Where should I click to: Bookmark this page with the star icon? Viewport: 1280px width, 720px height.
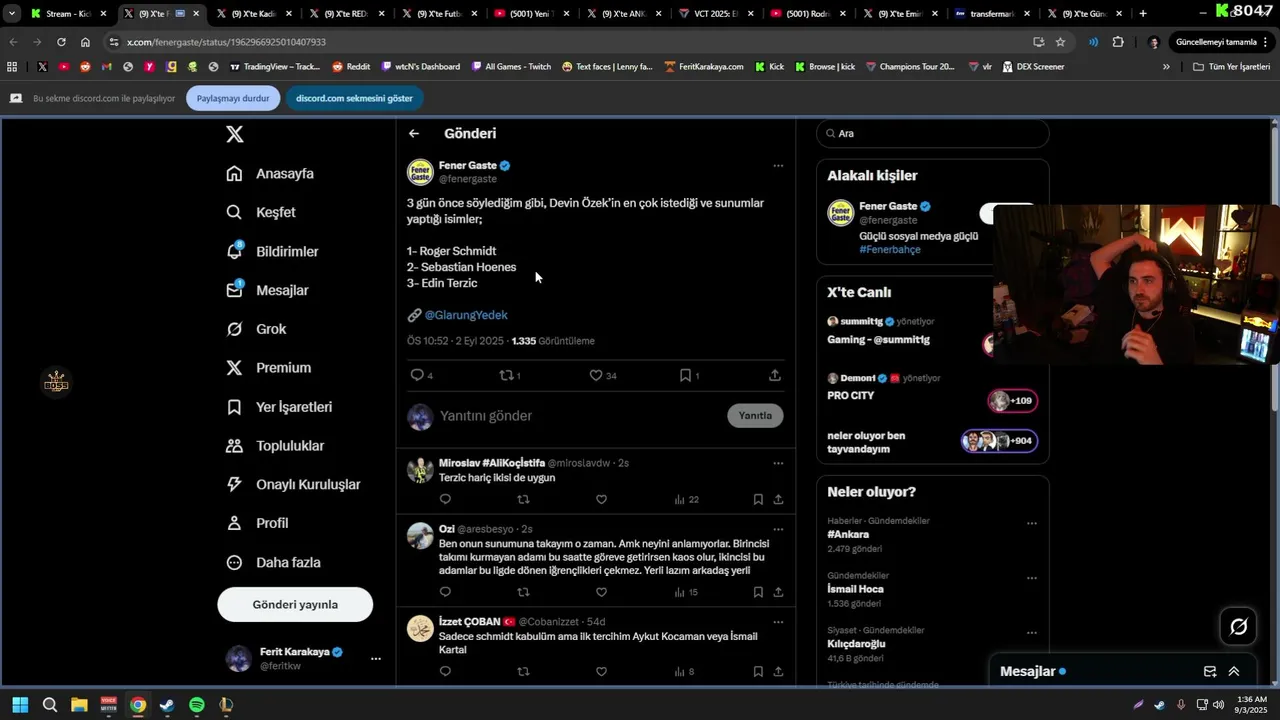point(1060,42)
